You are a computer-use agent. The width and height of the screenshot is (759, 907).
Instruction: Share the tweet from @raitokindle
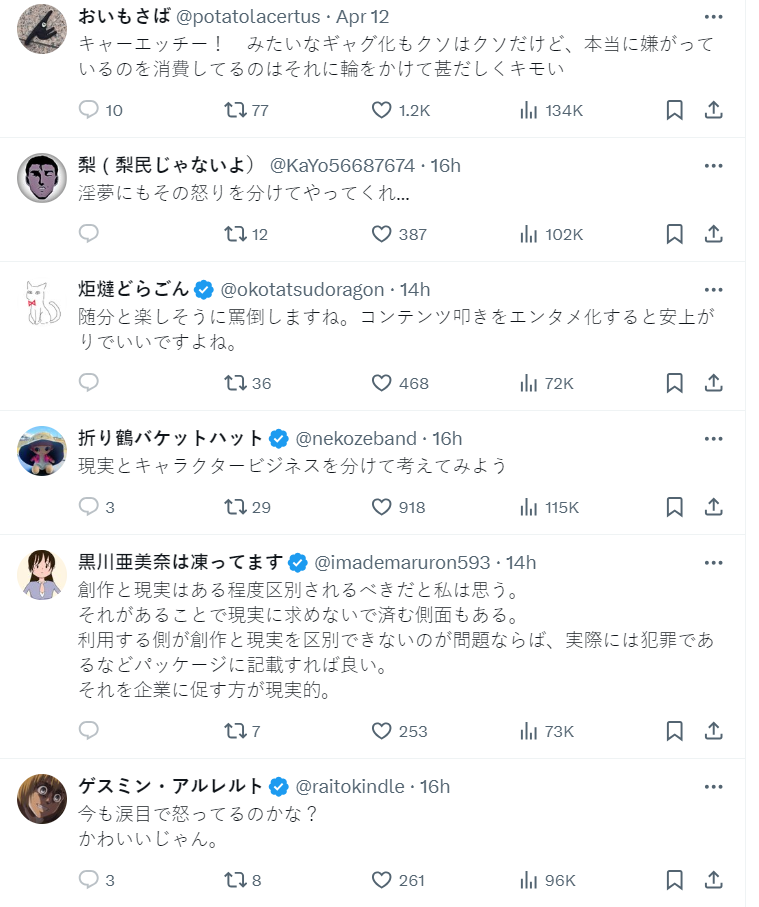(714, 880)
